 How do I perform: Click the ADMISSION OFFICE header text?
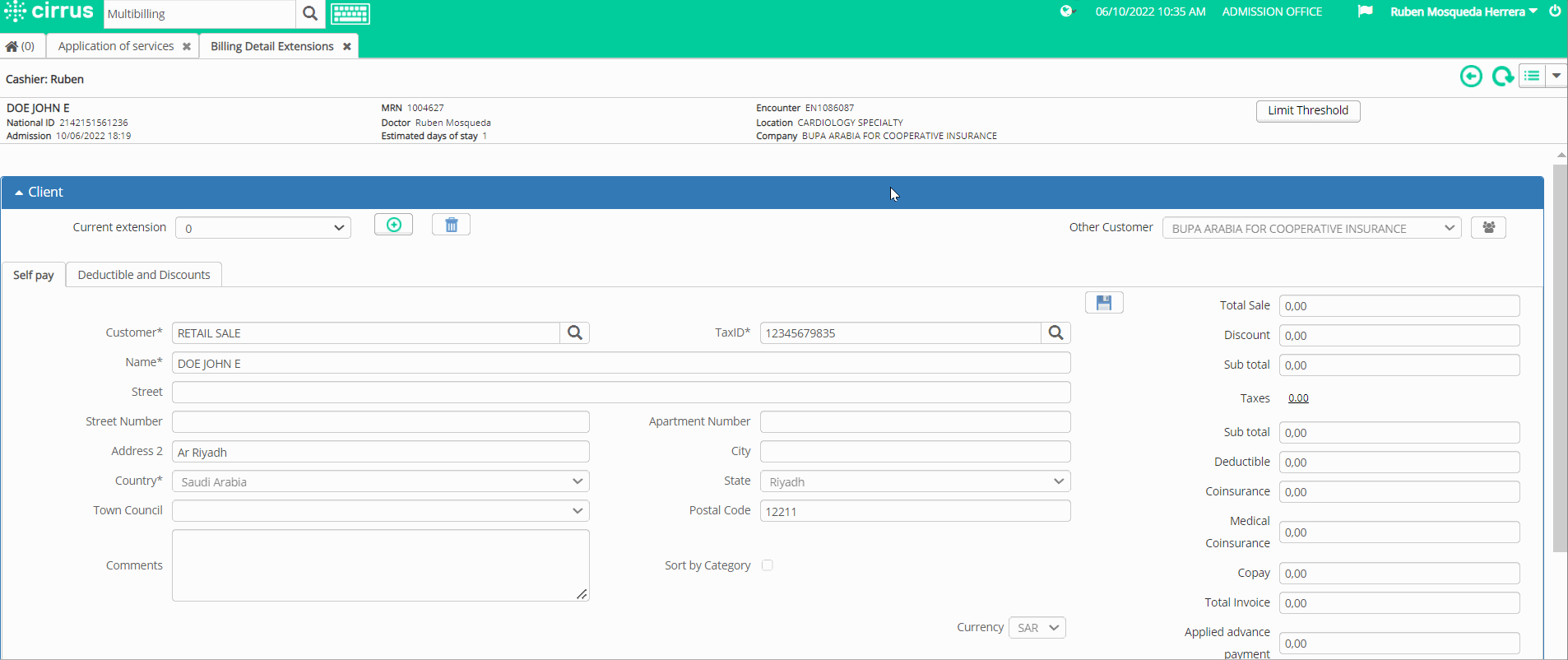(x=1272, y=12)
